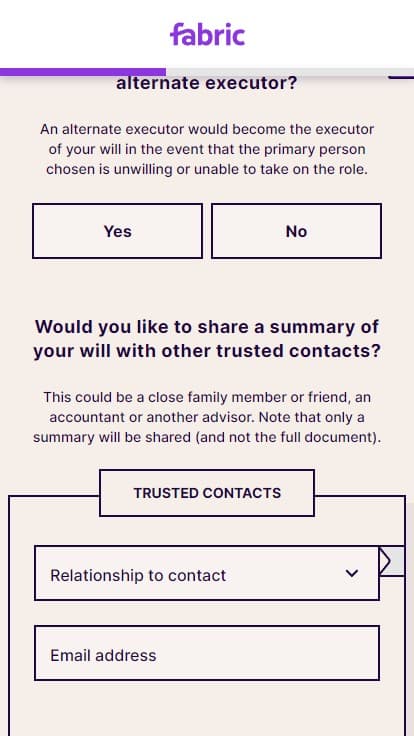Choose Yes for an alternate executor
This screenshot has height=736, width=414.
pyautogui.click(x=117, y=231)
